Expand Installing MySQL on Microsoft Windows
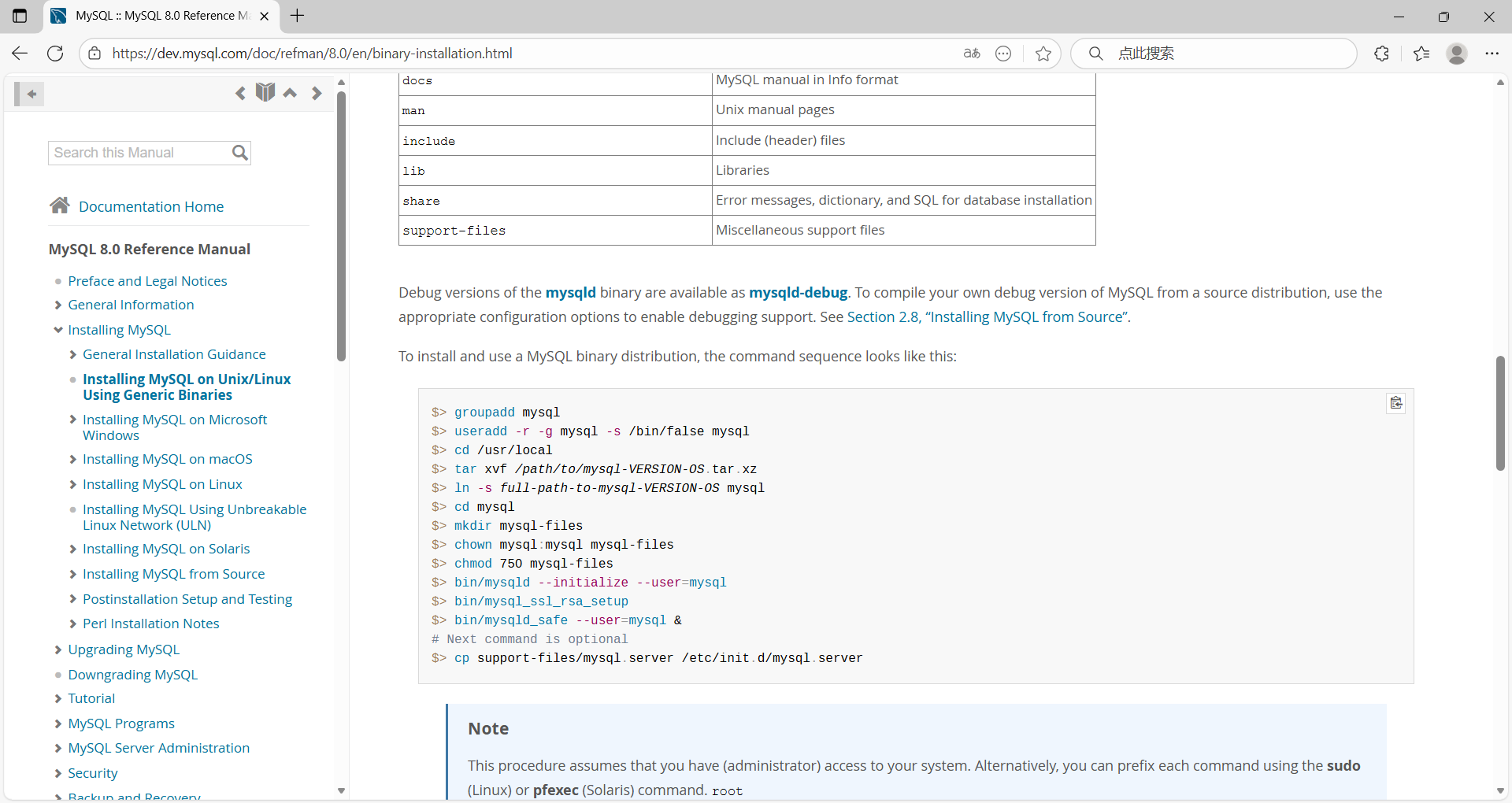The height and width of the screenshot is (803, 1512). click(72, 420)
